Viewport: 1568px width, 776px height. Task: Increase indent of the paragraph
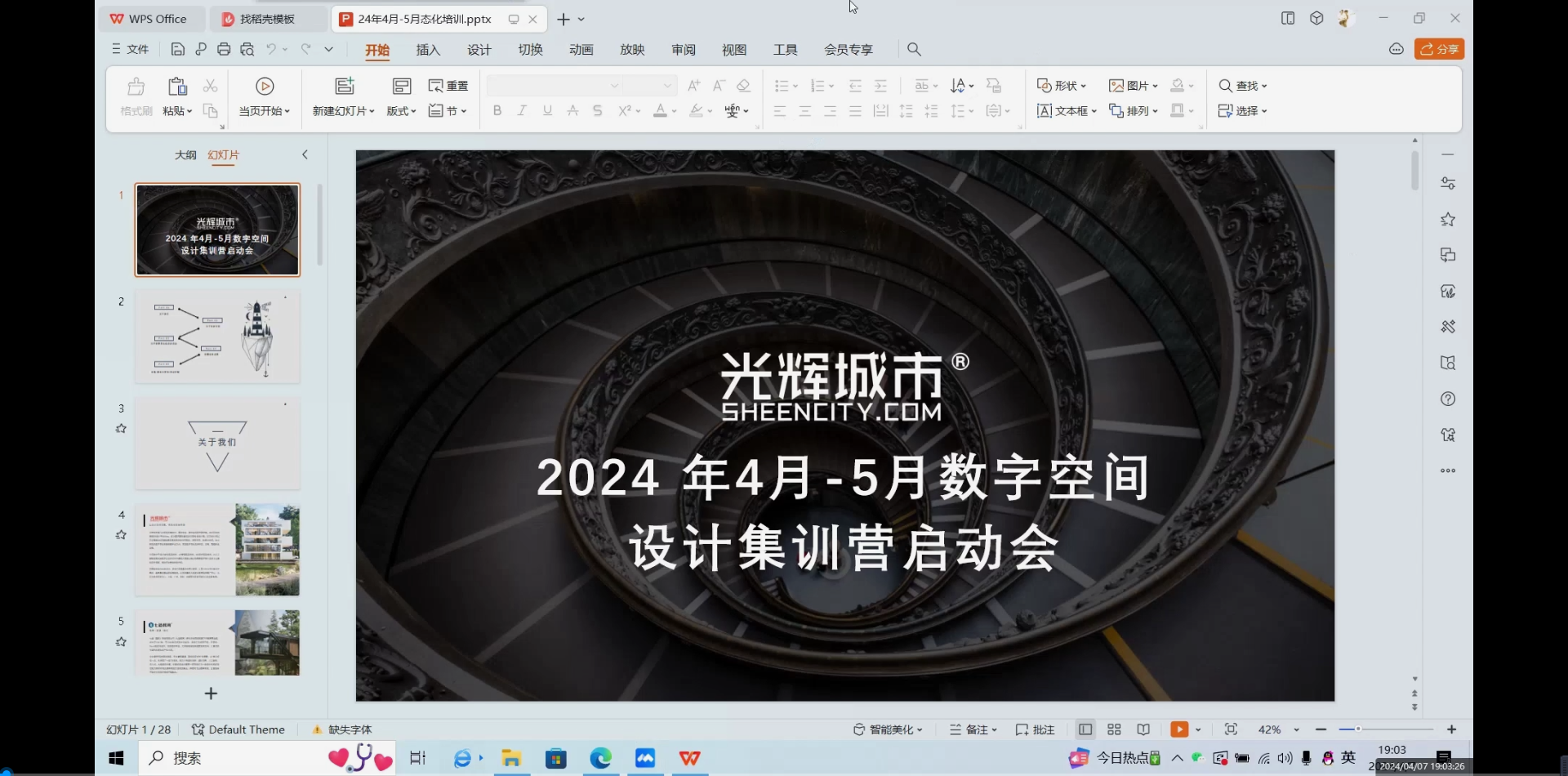(880, 86)
